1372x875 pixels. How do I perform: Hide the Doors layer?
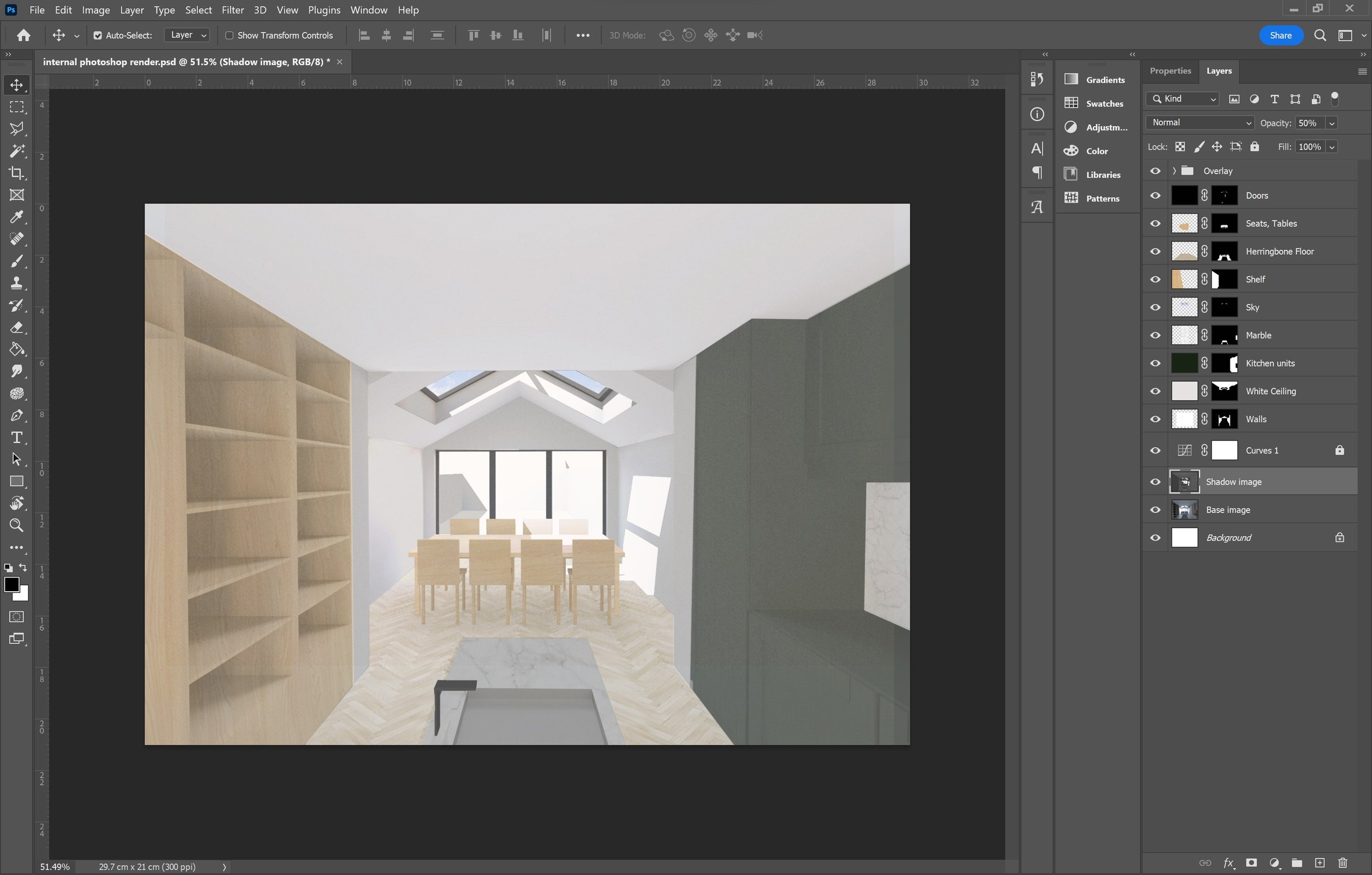1155,195
